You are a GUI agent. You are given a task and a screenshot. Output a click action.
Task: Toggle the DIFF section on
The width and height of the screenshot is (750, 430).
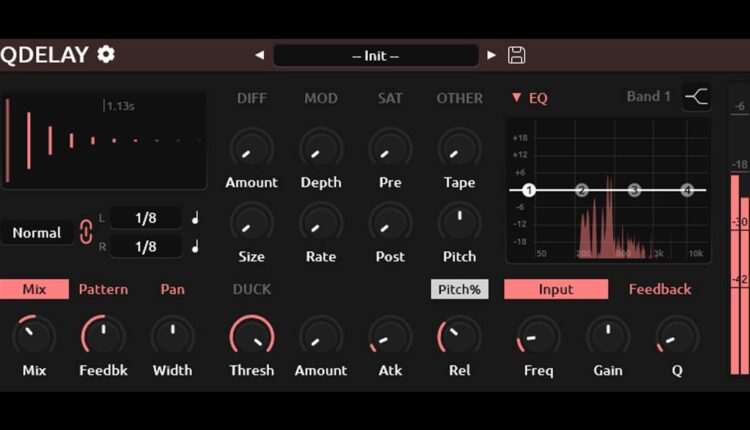pos(252,98)
